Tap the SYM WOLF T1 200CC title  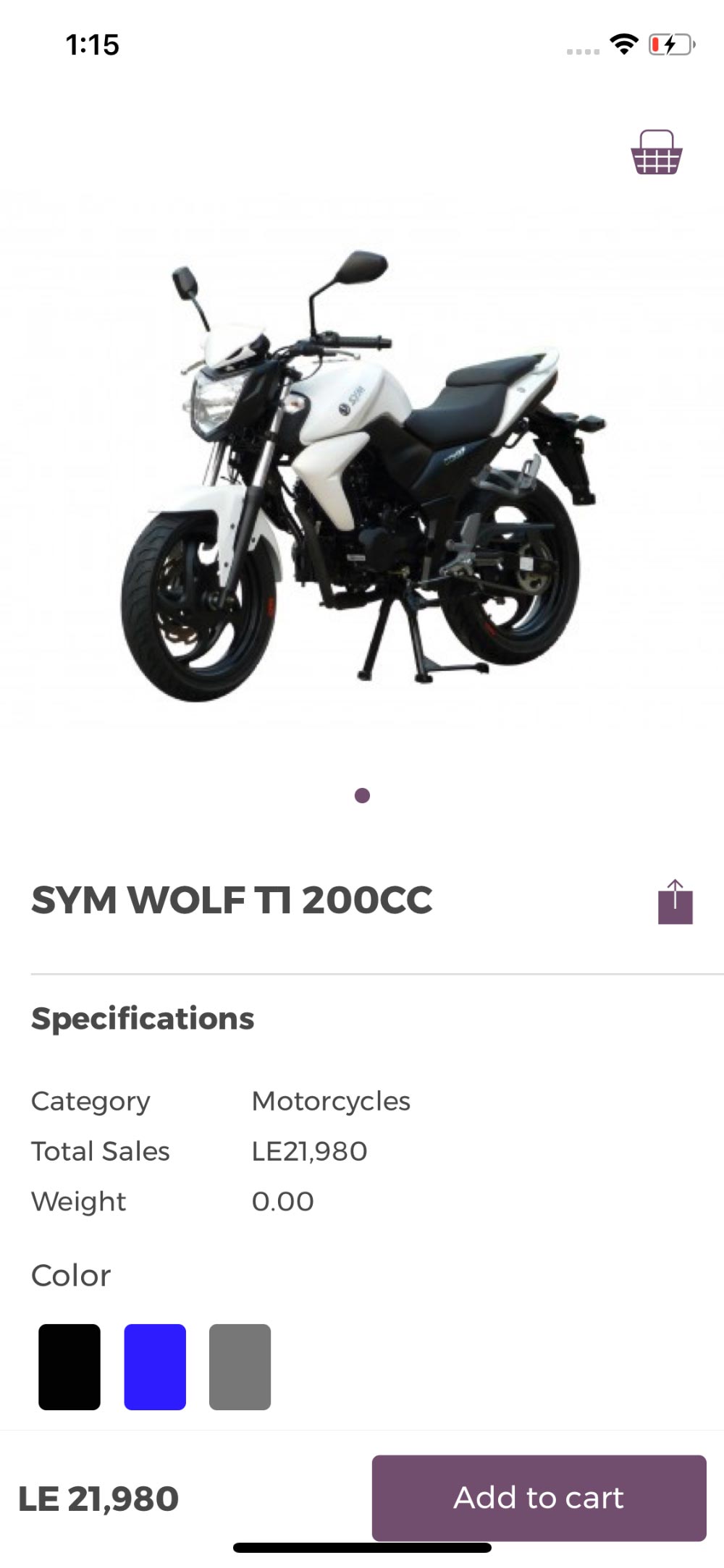coord(232,901)
